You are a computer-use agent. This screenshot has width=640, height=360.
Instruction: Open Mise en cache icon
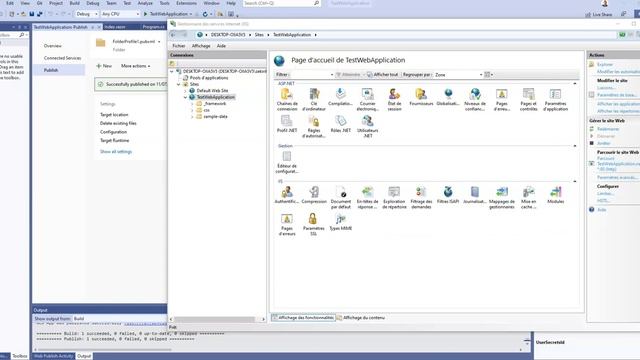[x=529, y=198]
